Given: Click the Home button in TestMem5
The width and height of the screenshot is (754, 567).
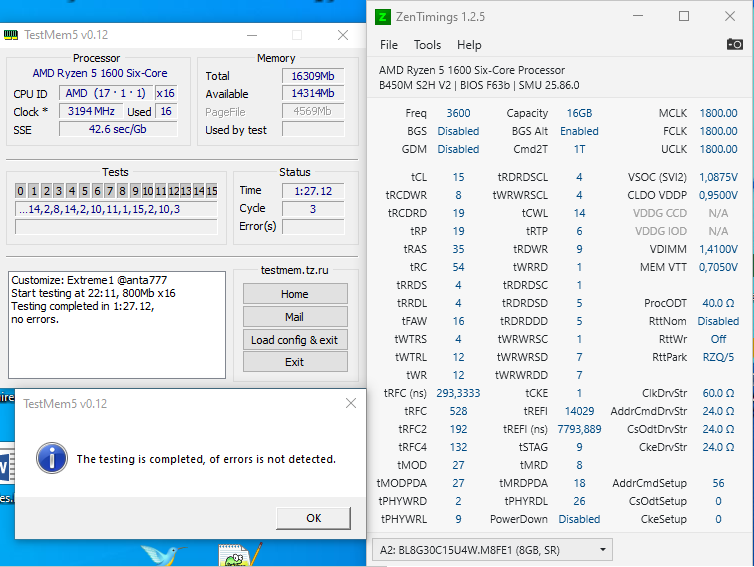Looking at the screenshot, I should tap(295, 294).
